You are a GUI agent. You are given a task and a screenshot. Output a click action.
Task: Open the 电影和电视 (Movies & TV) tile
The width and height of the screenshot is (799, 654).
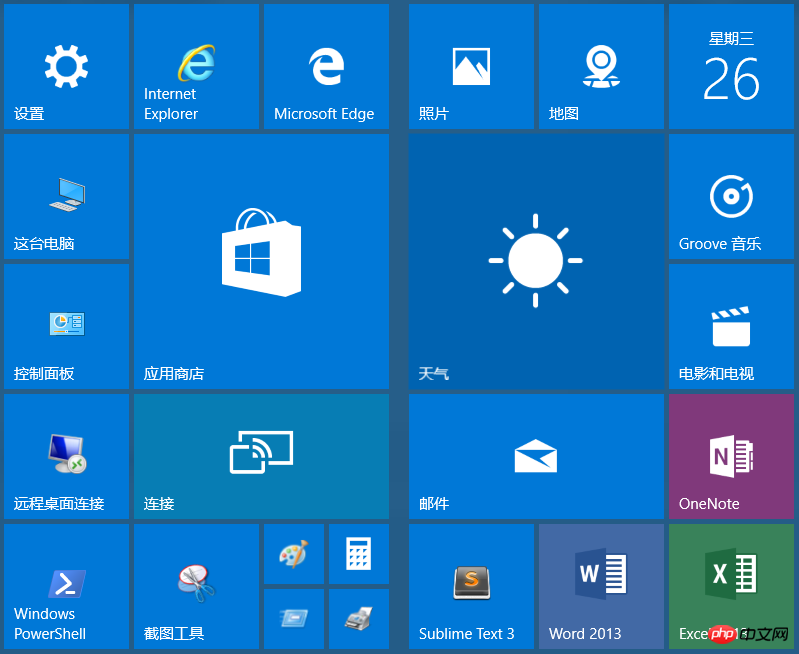731,326
